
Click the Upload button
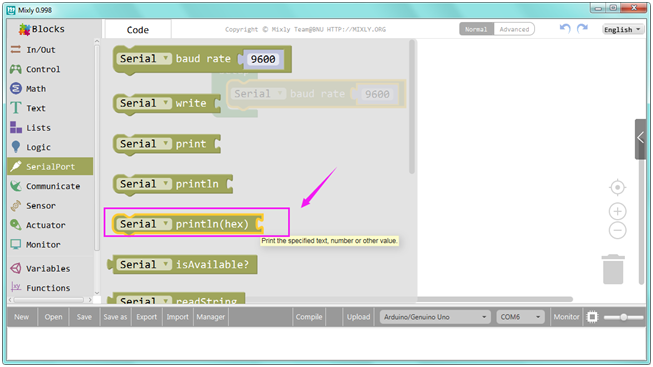[x=358, y=317]
